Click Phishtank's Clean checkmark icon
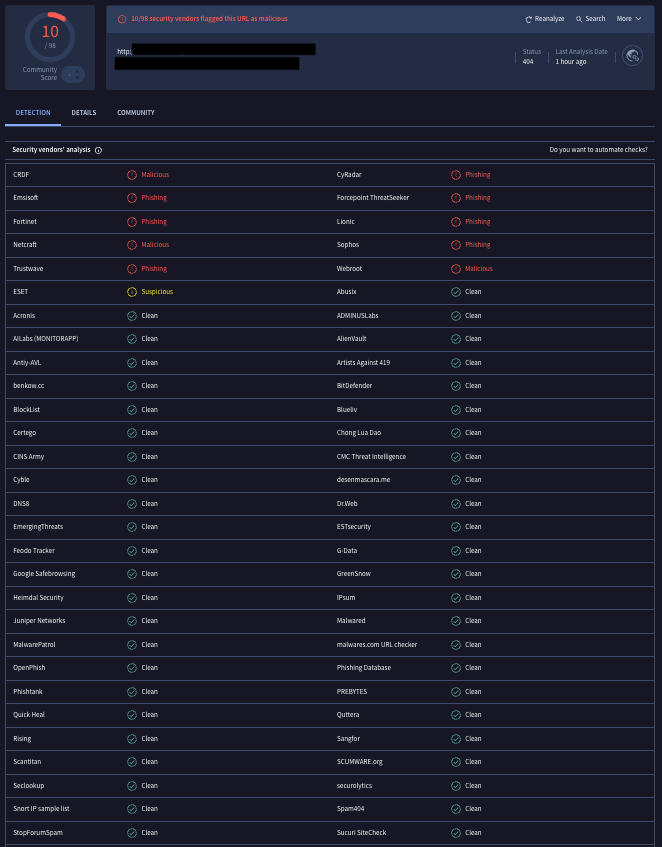 tap(132, 692)
